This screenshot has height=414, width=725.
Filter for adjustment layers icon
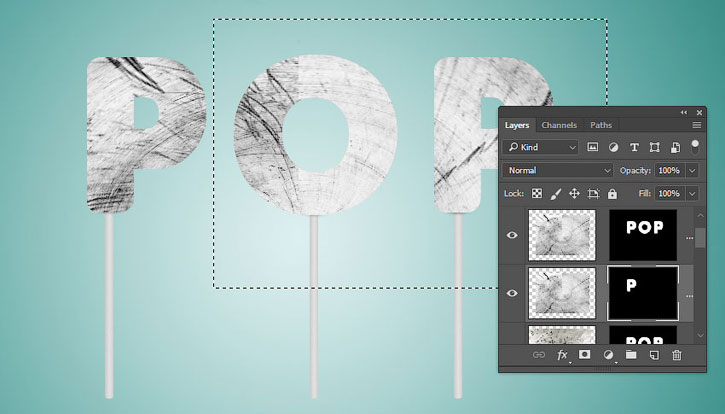pyautogui.click(x=614, y=147)
